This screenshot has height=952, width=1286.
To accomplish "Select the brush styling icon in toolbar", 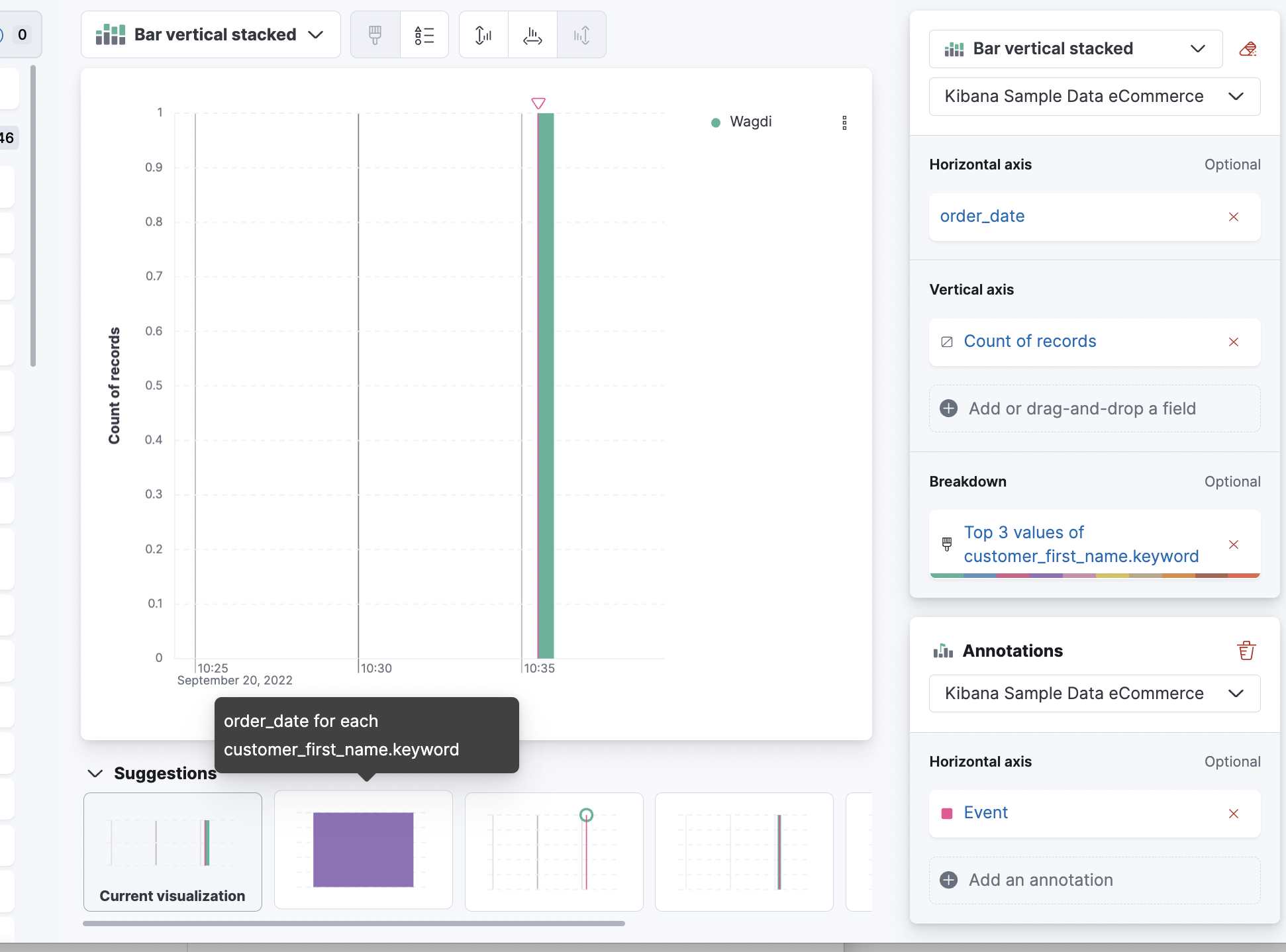I will 374,34.
